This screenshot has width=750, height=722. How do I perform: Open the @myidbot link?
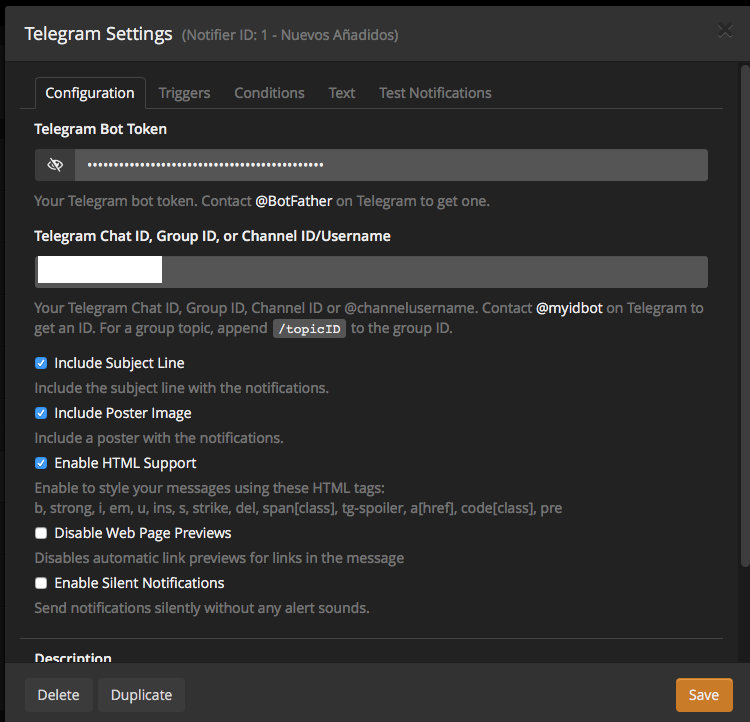click(569, 308)
